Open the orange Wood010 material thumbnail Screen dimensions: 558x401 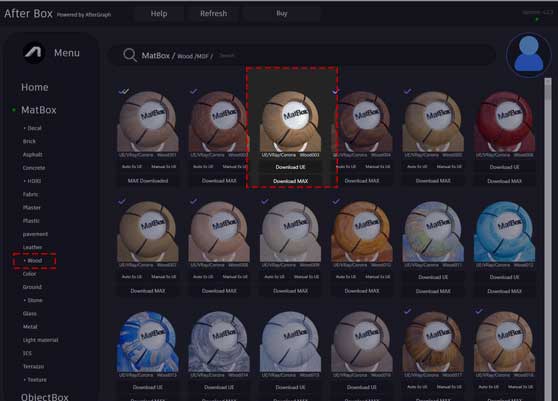(362, 231)
